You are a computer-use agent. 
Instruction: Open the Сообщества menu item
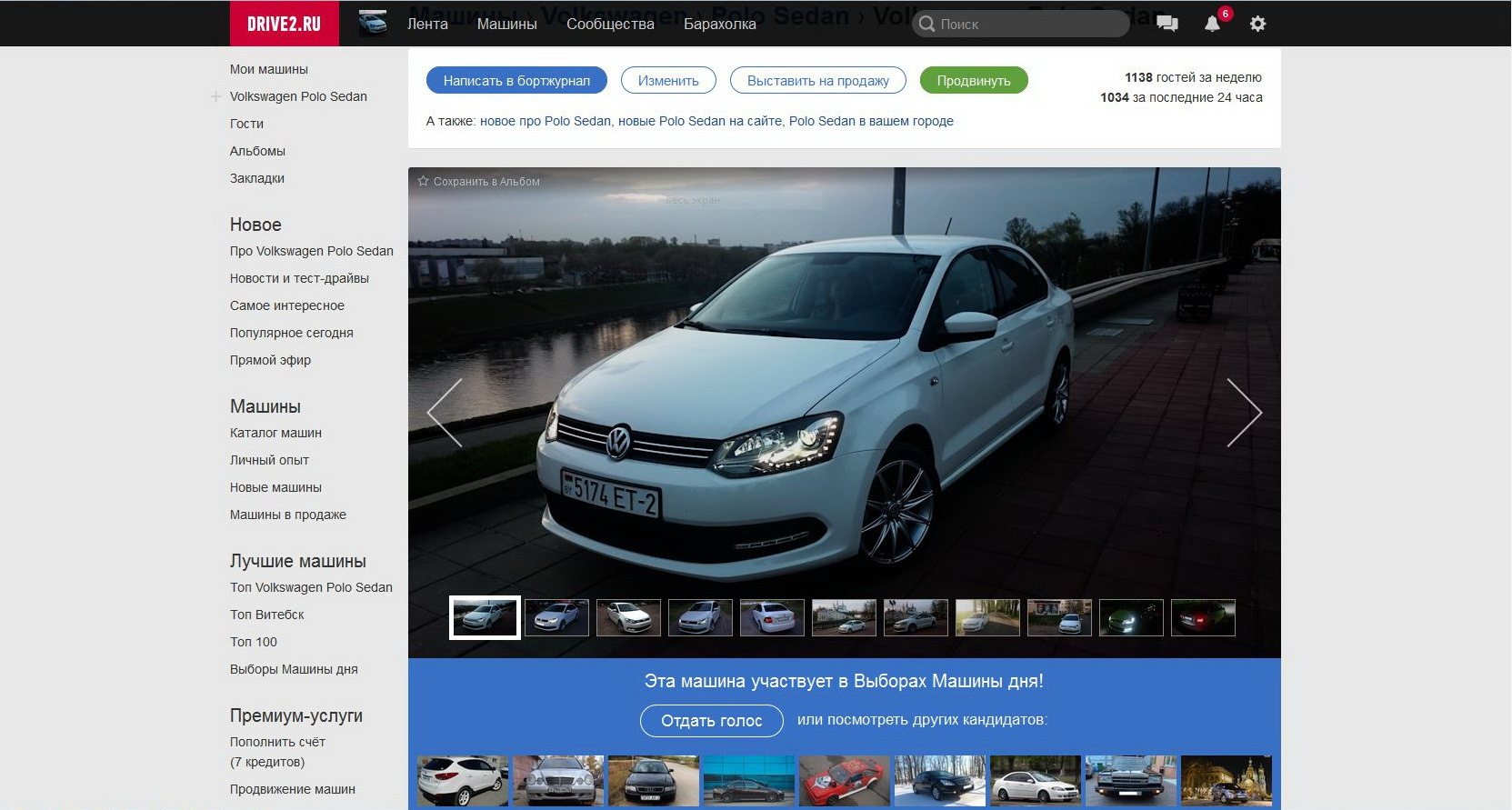click(610, 24)
